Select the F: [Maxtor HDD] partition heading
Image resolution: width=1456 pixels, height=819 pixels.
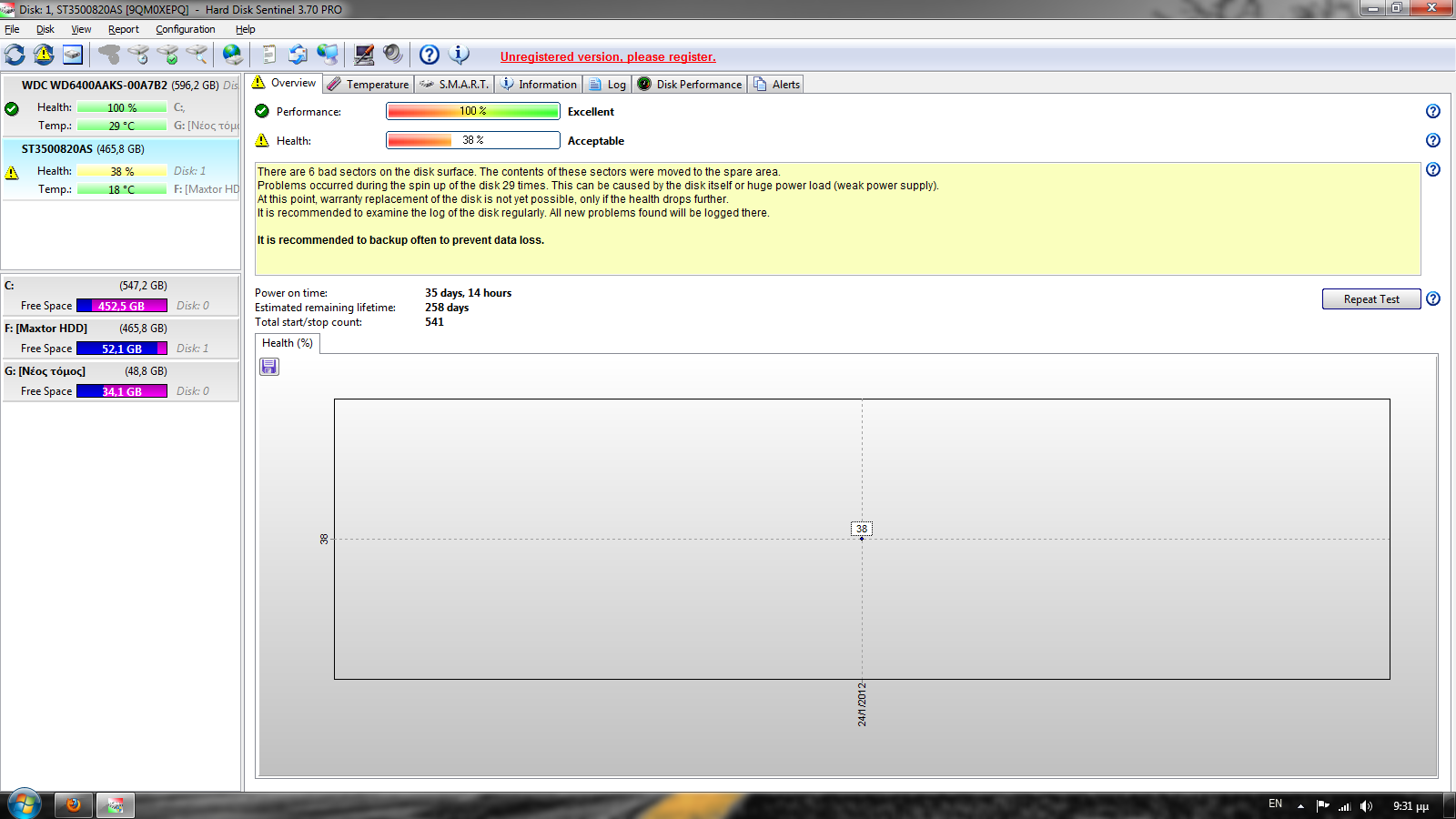(46, 329)
